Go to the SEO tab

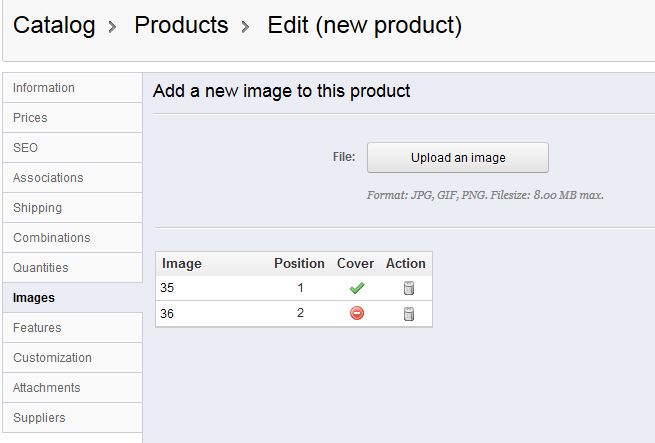coord(25,148)
